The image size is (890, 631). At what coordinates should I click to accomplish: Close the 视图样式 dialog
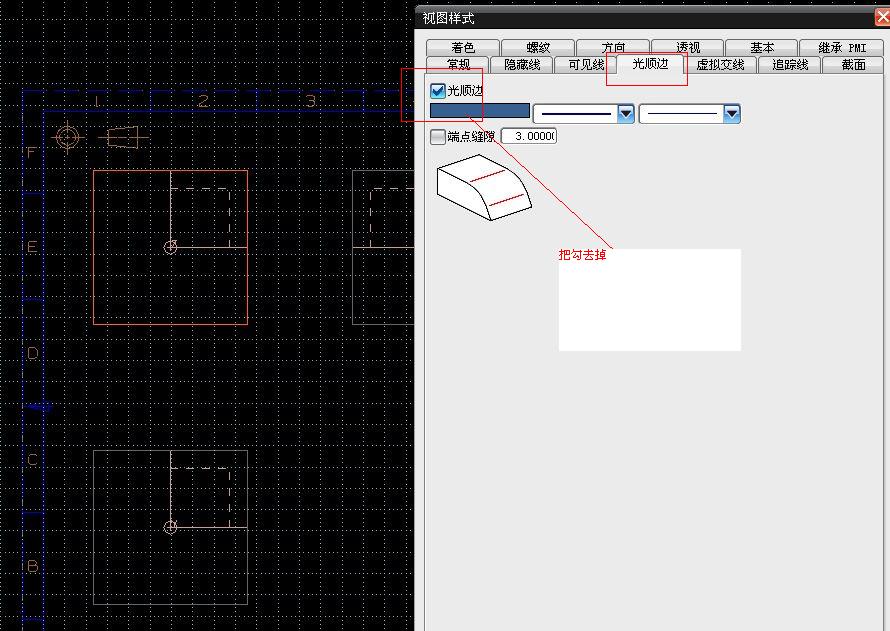point(883,18)
